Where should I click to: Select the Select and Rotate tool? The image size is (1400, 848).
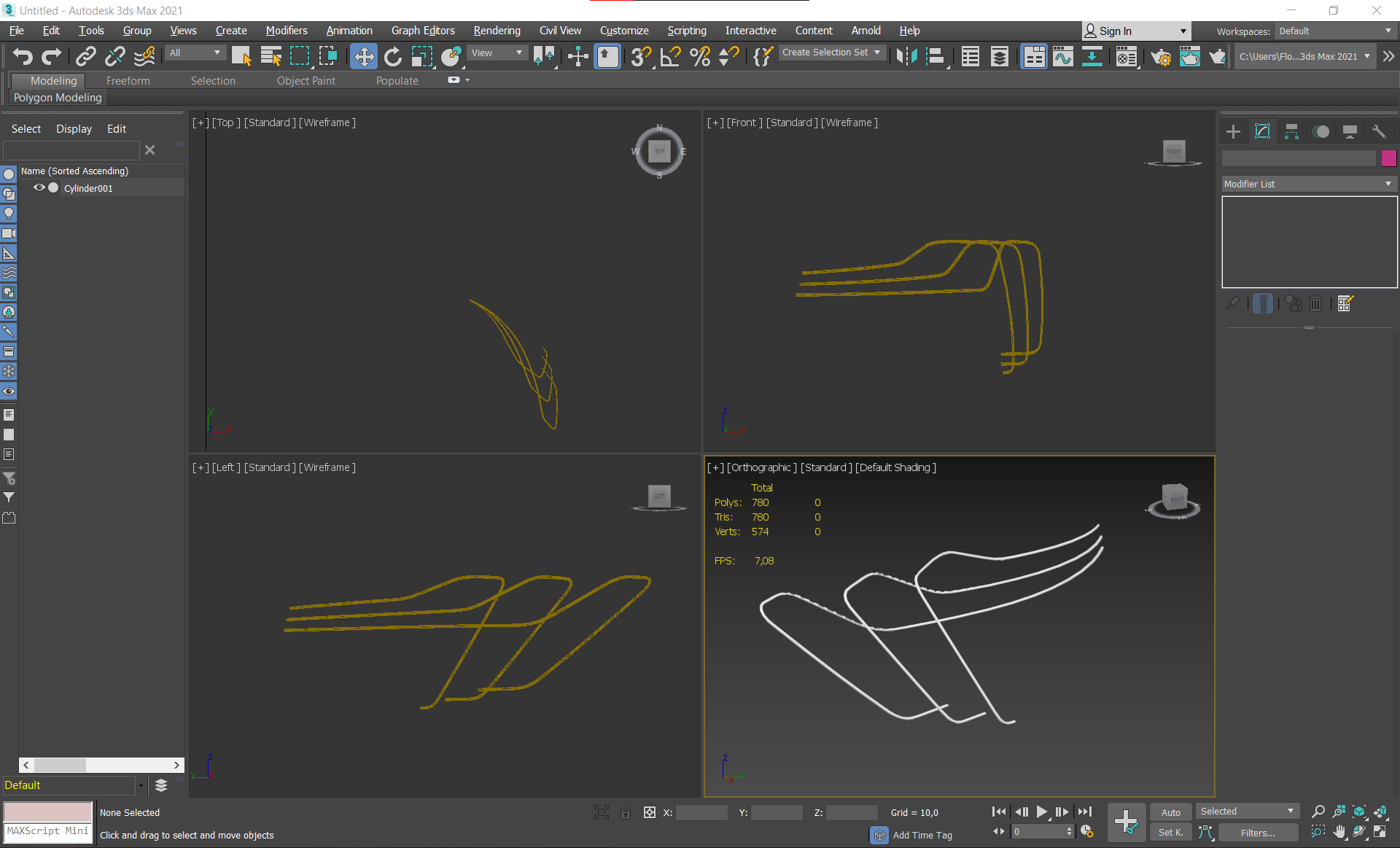(x=392, y=56)
